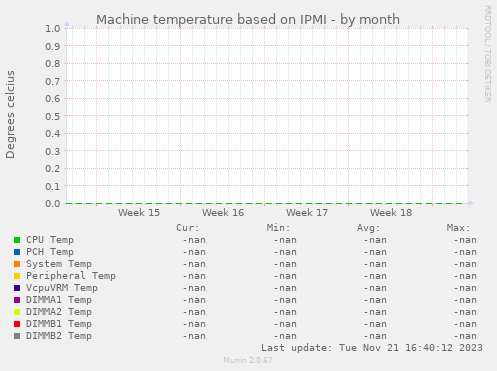This screenshot has height=371, width=497.
Task: Select the DIMMA2 Temp legend label
Action: tap(59, 312)
